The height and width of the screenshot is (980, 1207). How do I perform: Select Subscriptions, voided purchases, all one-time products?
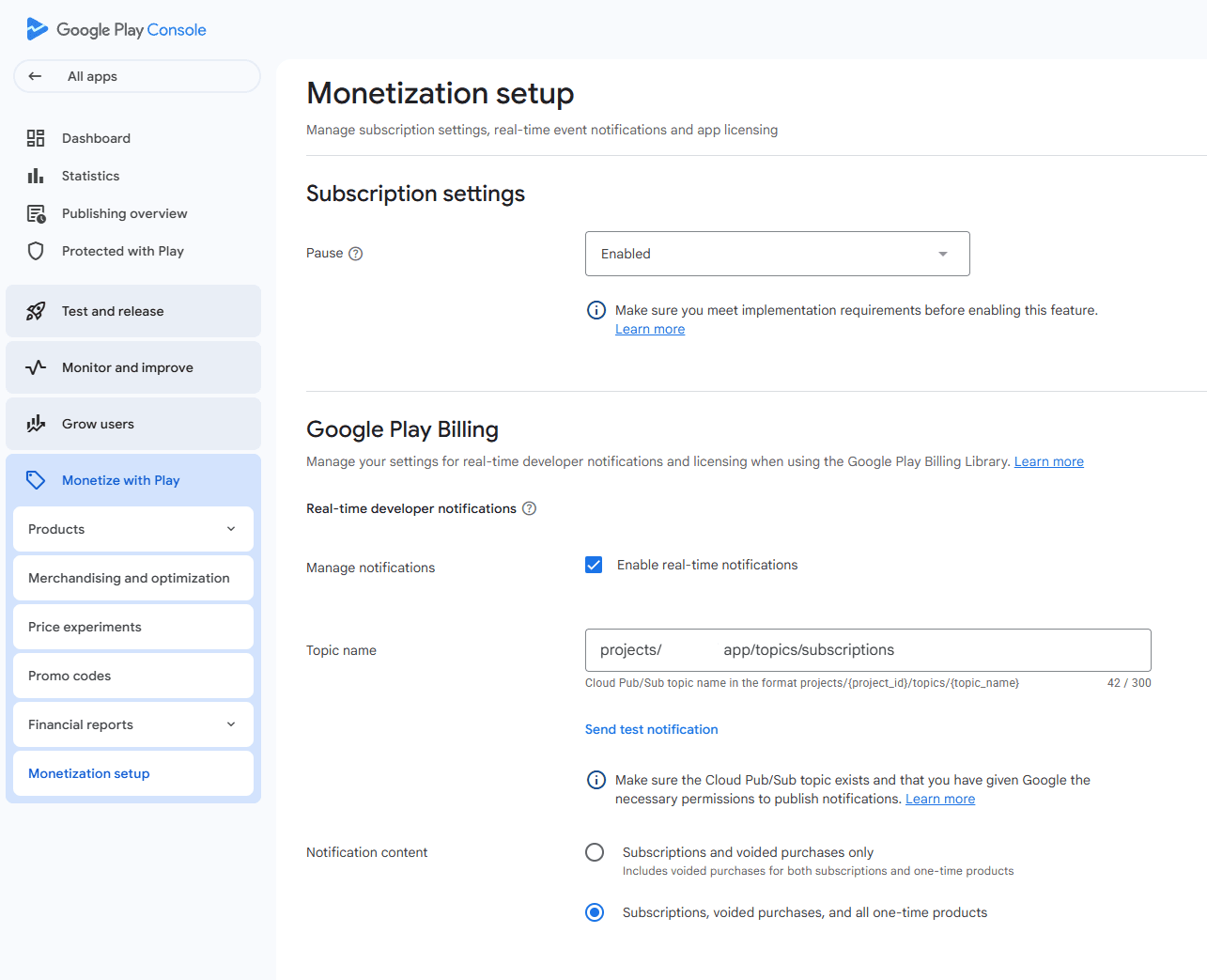(595, 912)
